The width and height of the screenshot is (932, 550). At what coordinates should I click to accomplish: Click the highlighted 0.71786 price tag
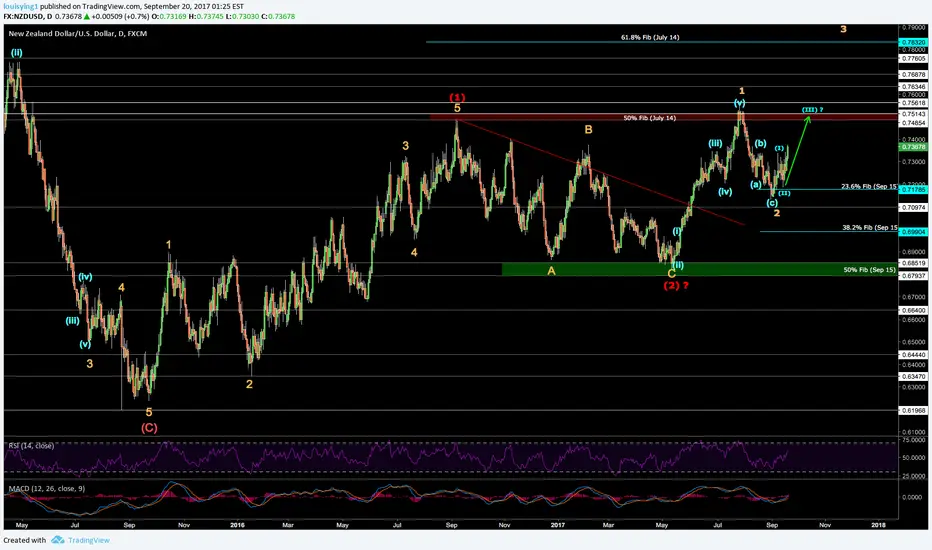point(914,190)
